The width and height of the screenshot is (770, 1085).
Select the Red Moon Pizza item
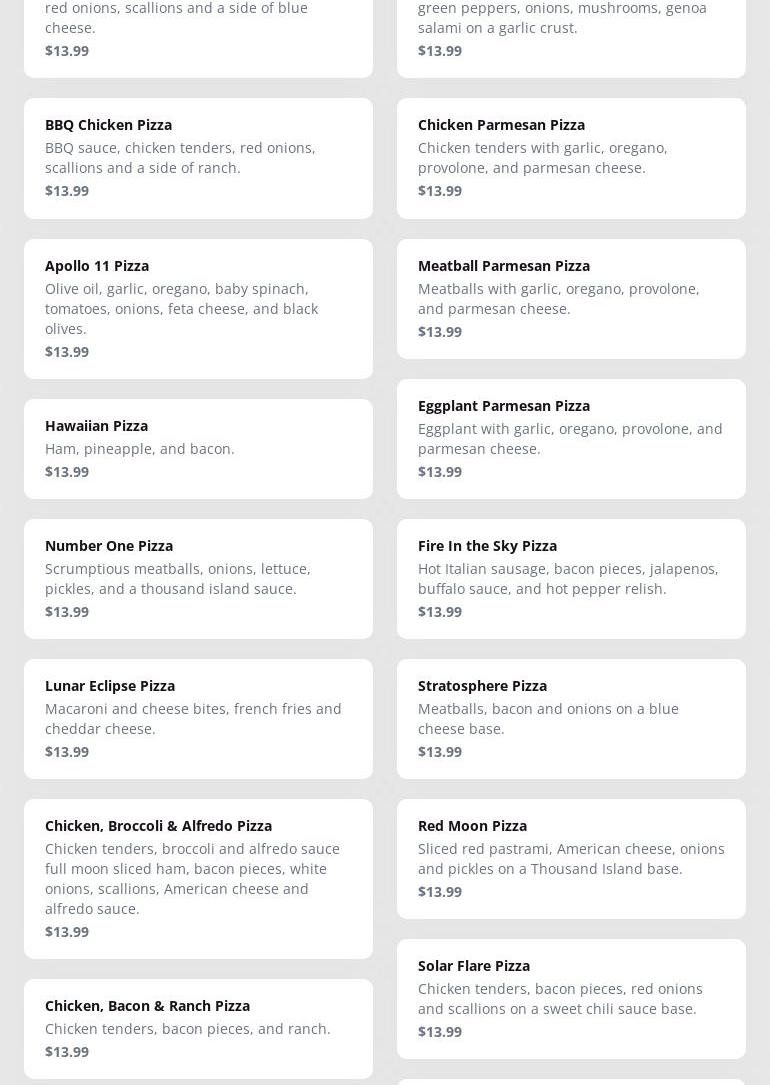click(x=571, y=858)
